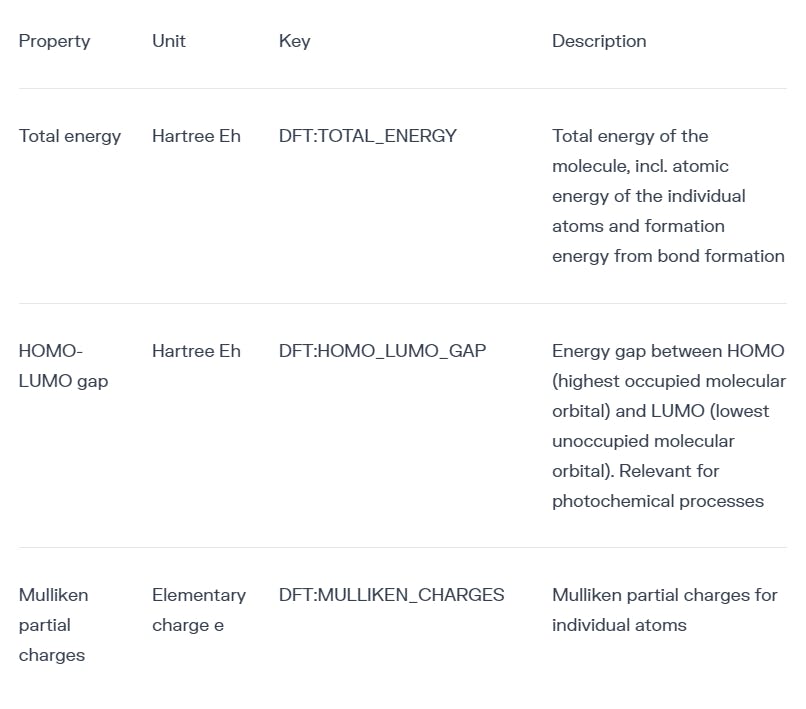
Task: Click the DFT:HOMO_LUMO_GAP key text
Action: click(382, 351)
